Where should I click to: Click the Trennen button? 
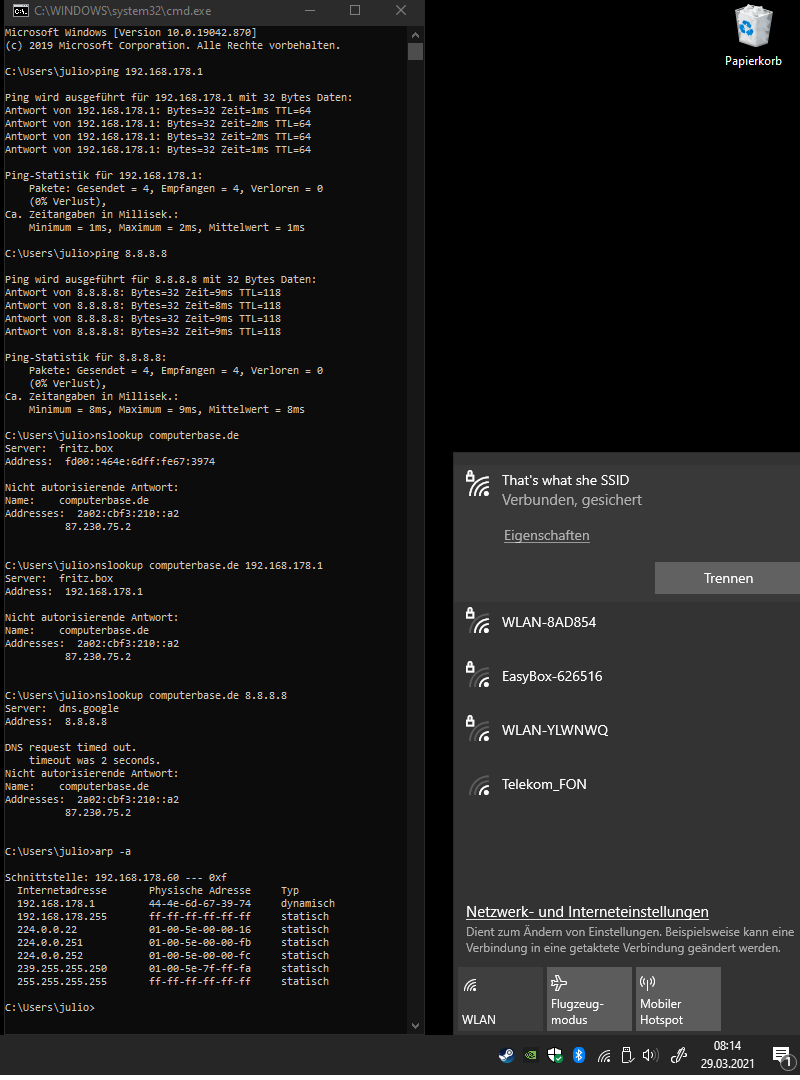[x=728, y=578]
